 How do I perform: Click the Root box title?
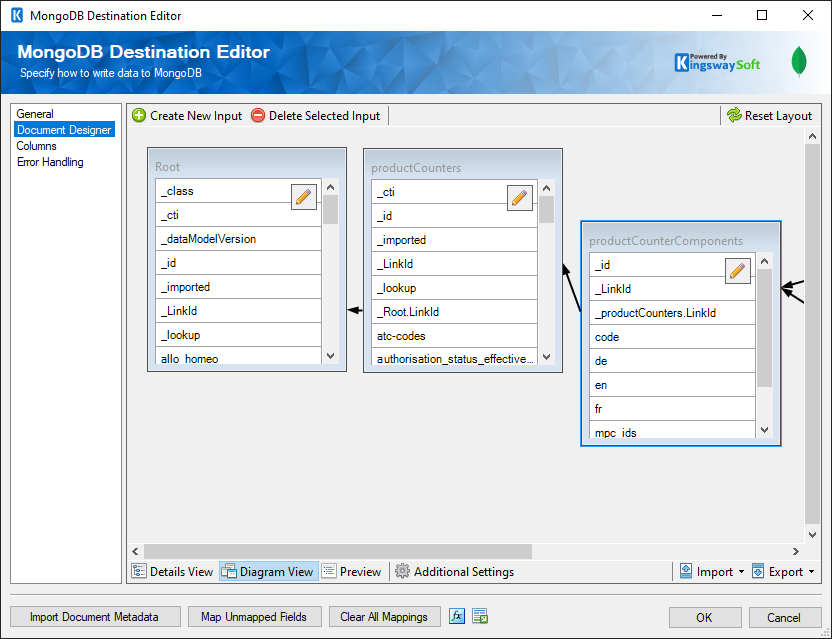click(x=168, y=167)
